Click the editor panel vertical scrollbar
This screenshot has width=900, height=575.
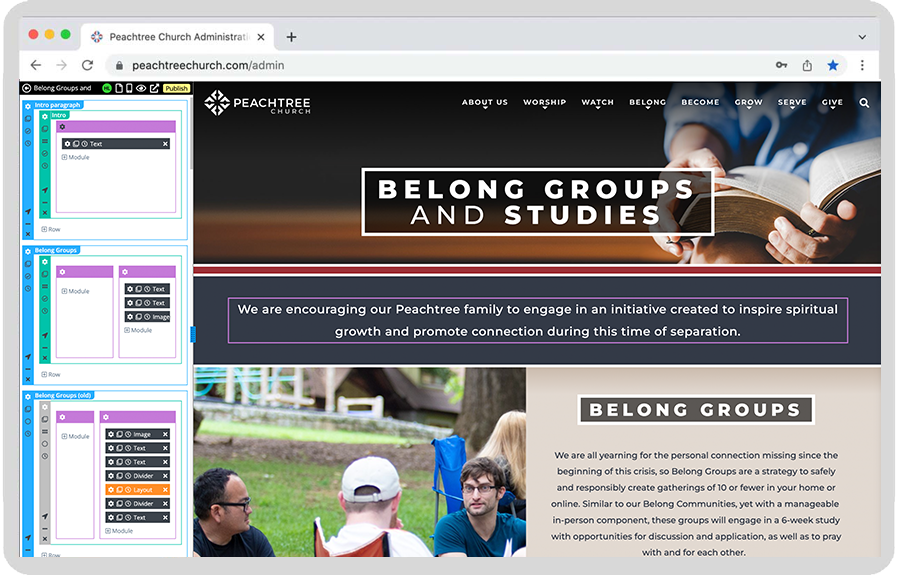pos(191,135)
